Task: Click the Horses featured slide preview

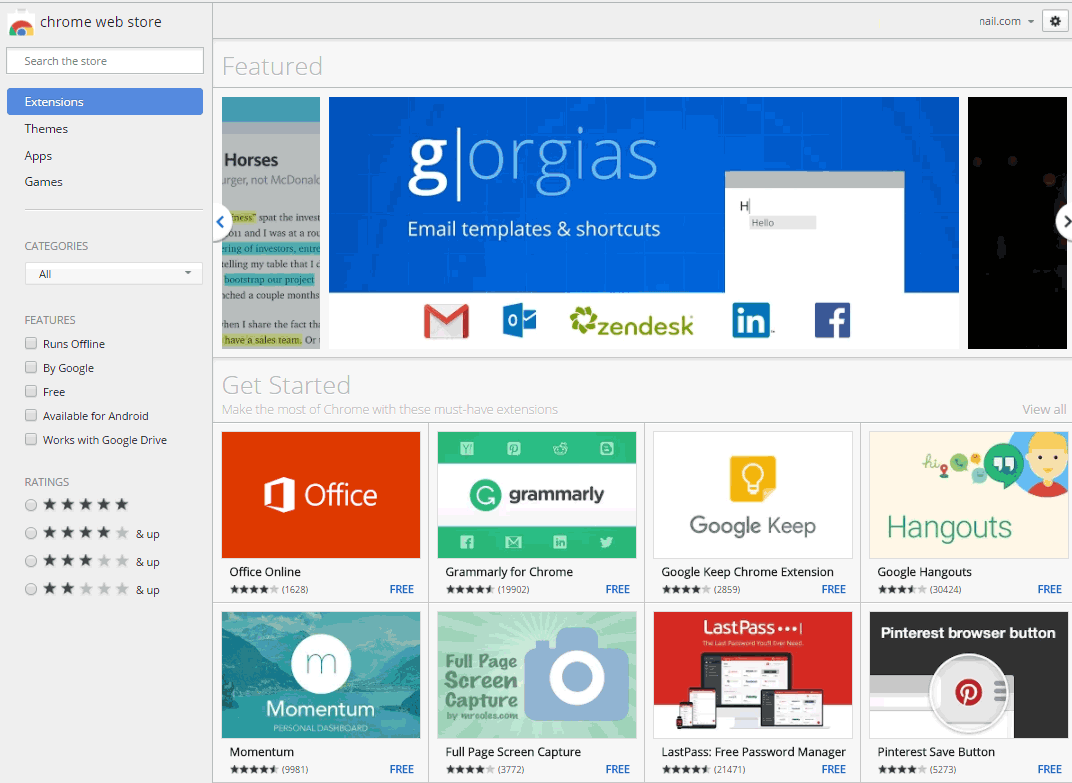Action: [x=271, y=223]
